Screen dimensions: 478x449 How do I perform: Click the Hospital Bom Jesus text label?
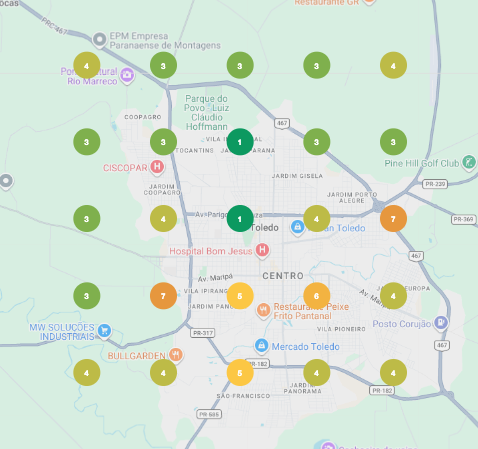coord(211,251)
